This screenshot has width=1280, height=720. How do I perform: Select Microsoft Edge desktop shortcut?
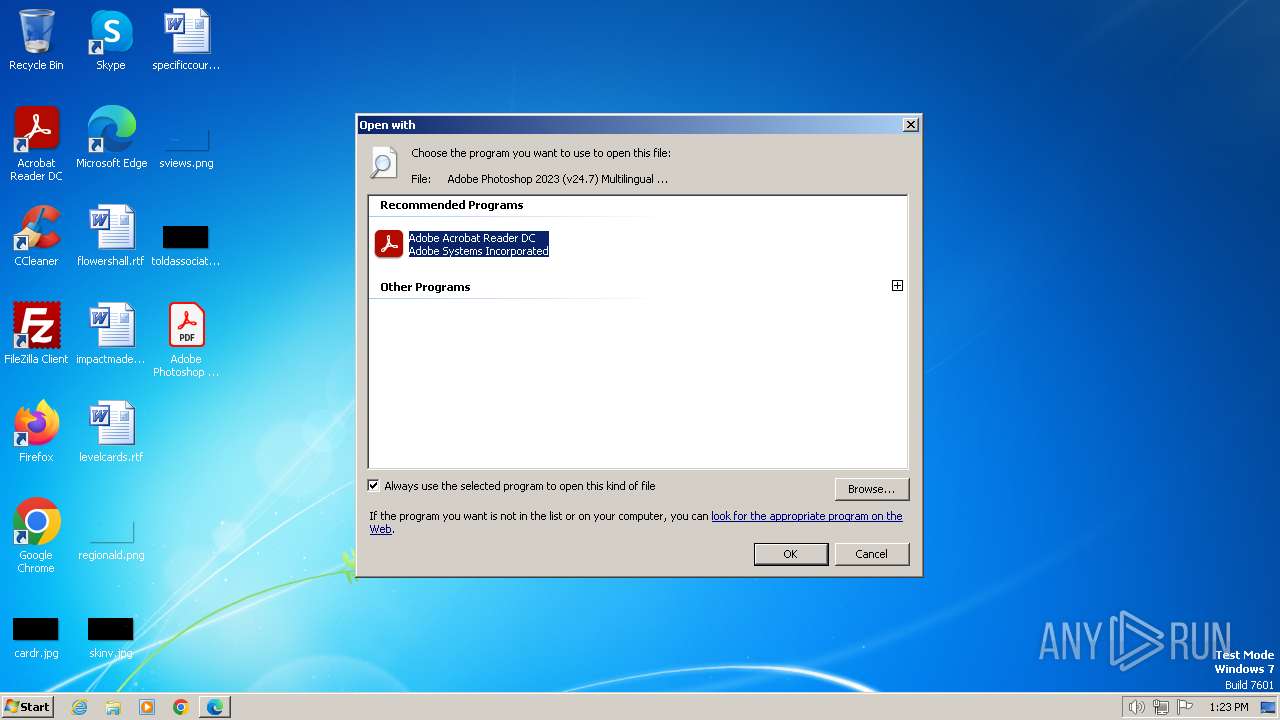click(111, 138)
